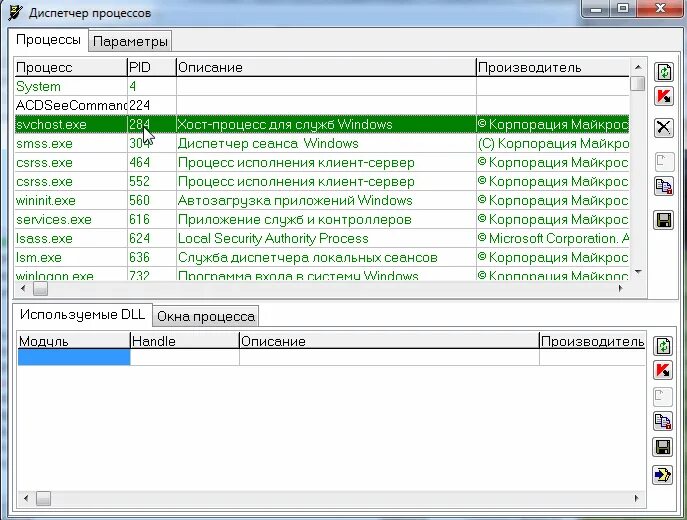The image size is (687, 520).
Task: Click the (C) Корпорация vendor cell for smss.exe
Action: pos(553,143)
